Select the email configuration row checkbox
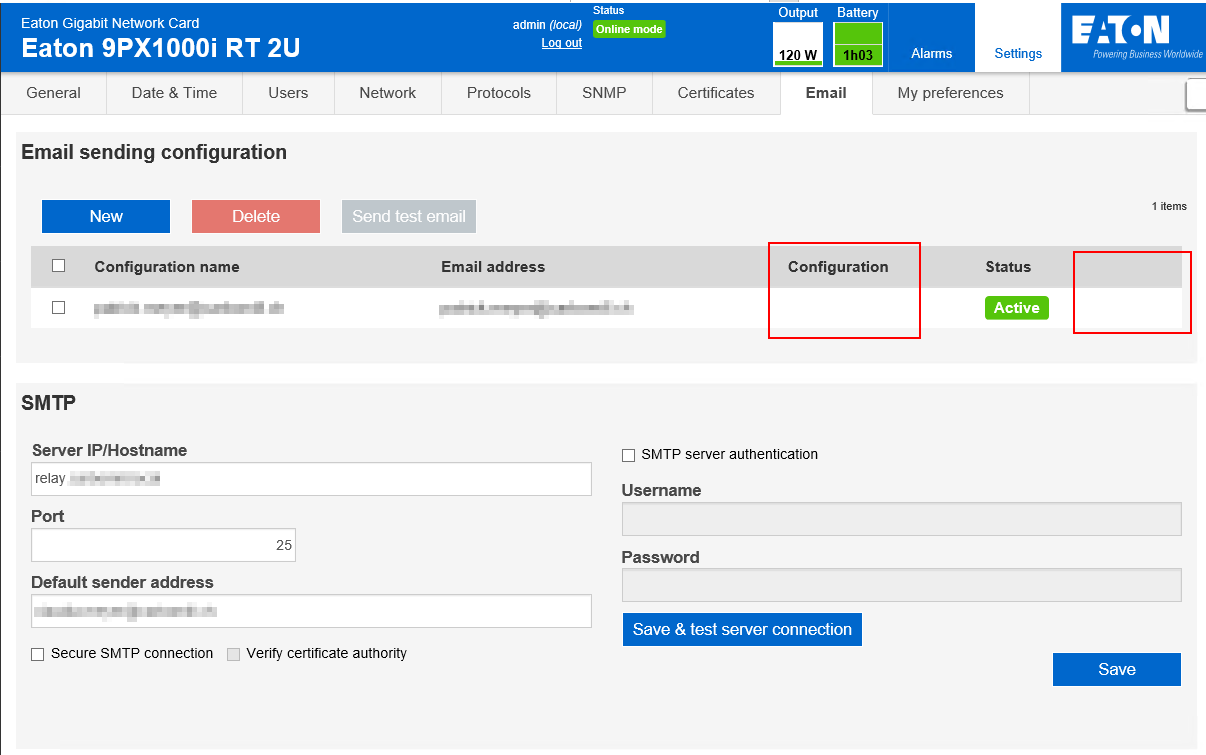The height and width of the screenshot is (755, 1206). (58, 308)
